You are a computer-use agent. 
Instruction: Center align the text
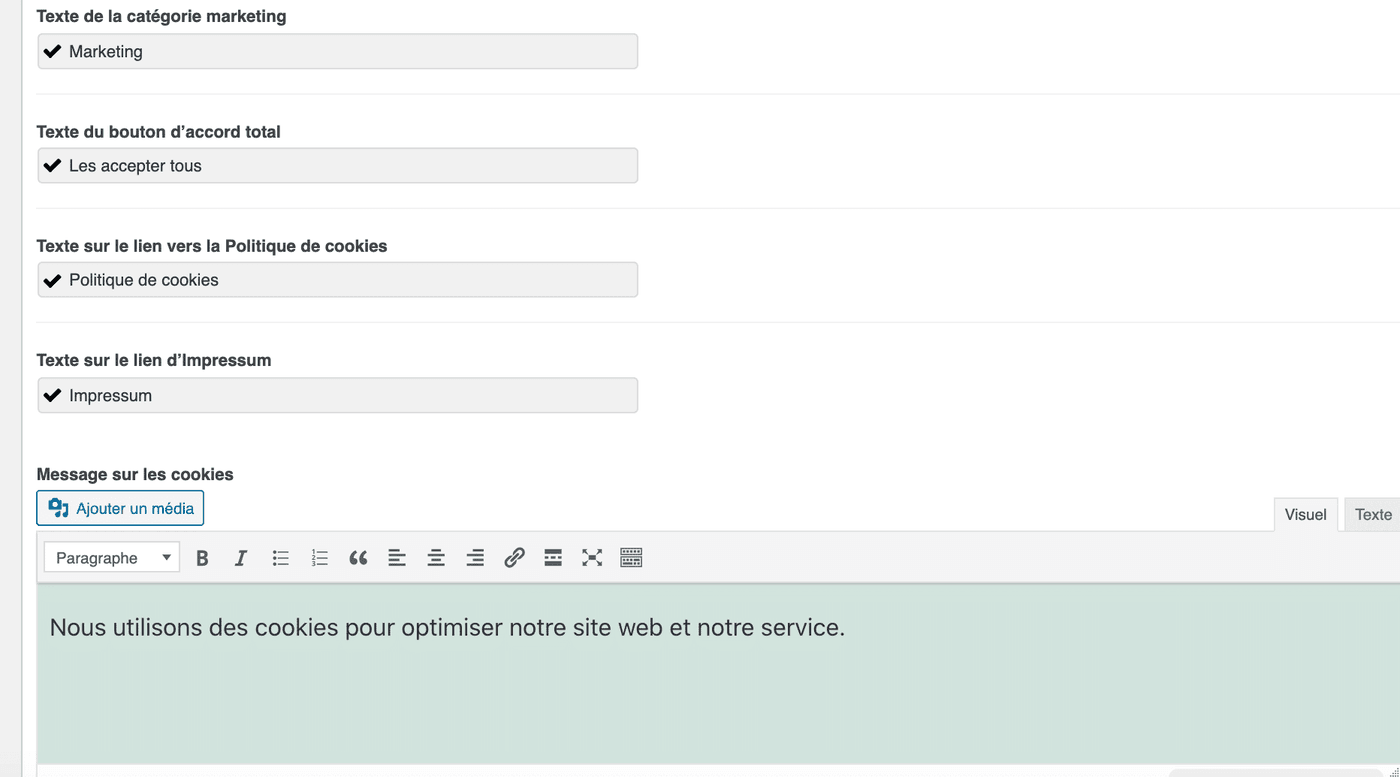tap(436, 558)
